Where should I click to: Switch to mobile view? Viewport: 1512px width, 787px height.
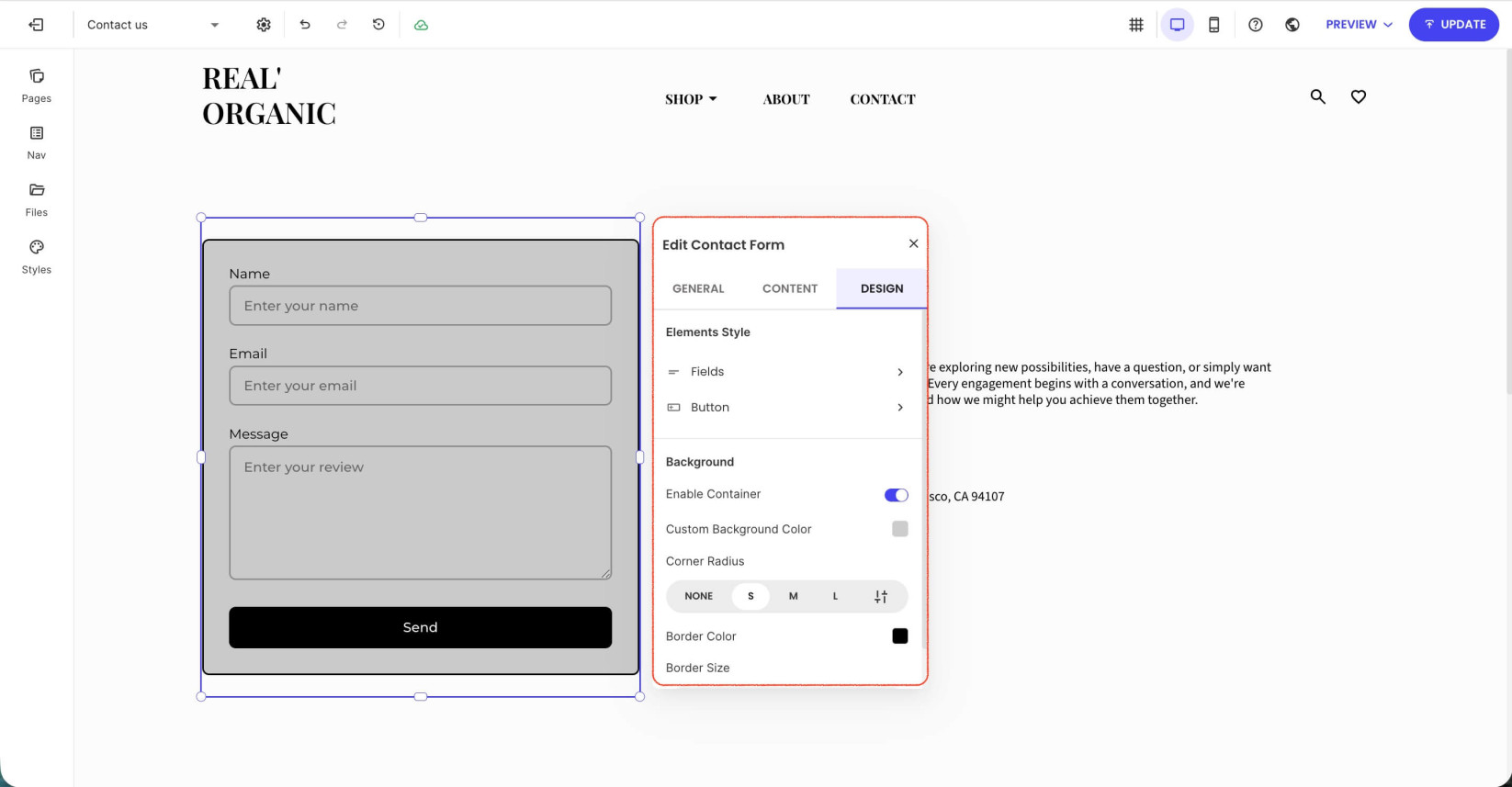(x=1213, y=25)
